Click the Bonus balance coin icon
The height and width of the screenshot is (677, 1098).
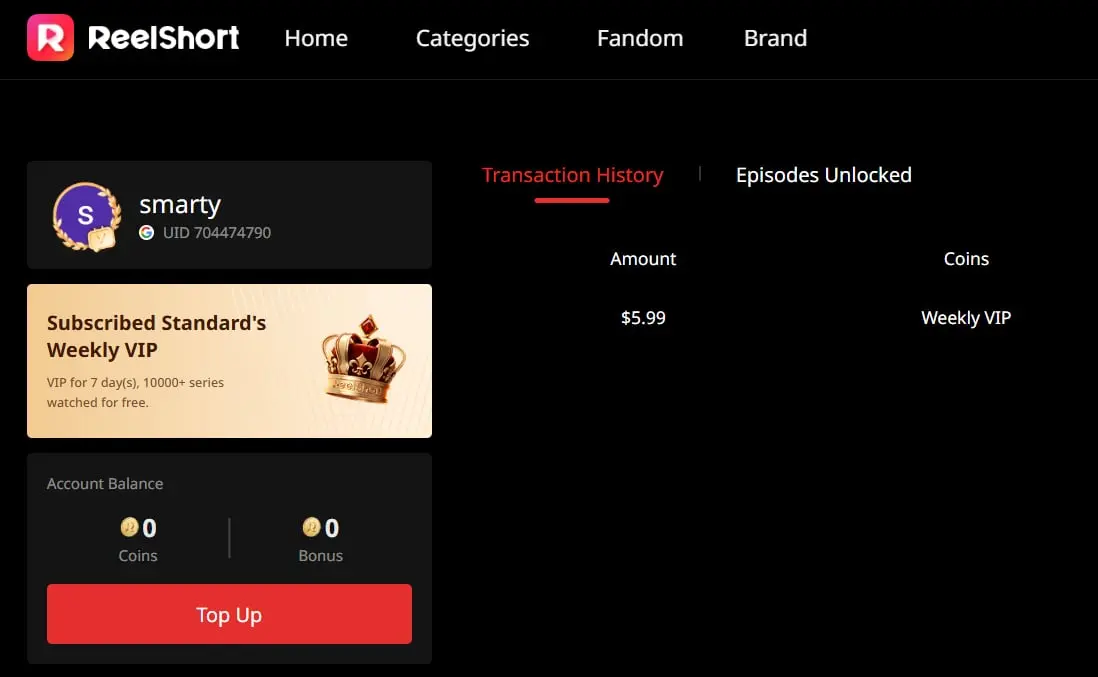[312, 526]
